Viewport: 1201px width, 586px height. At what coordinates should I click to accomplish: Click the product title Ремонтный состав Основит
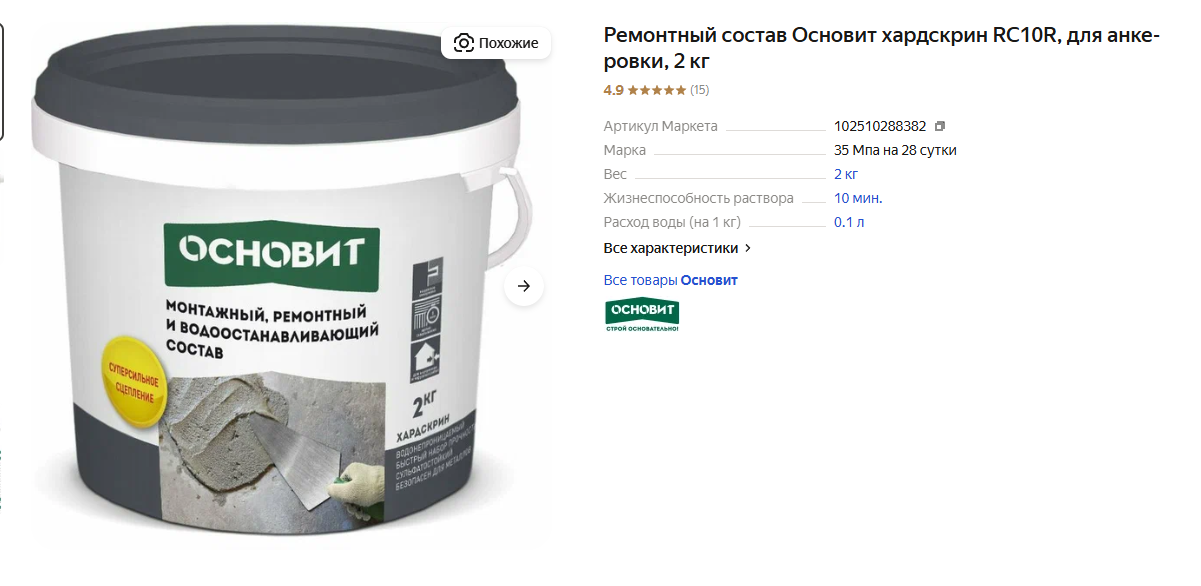coord(881,49)
